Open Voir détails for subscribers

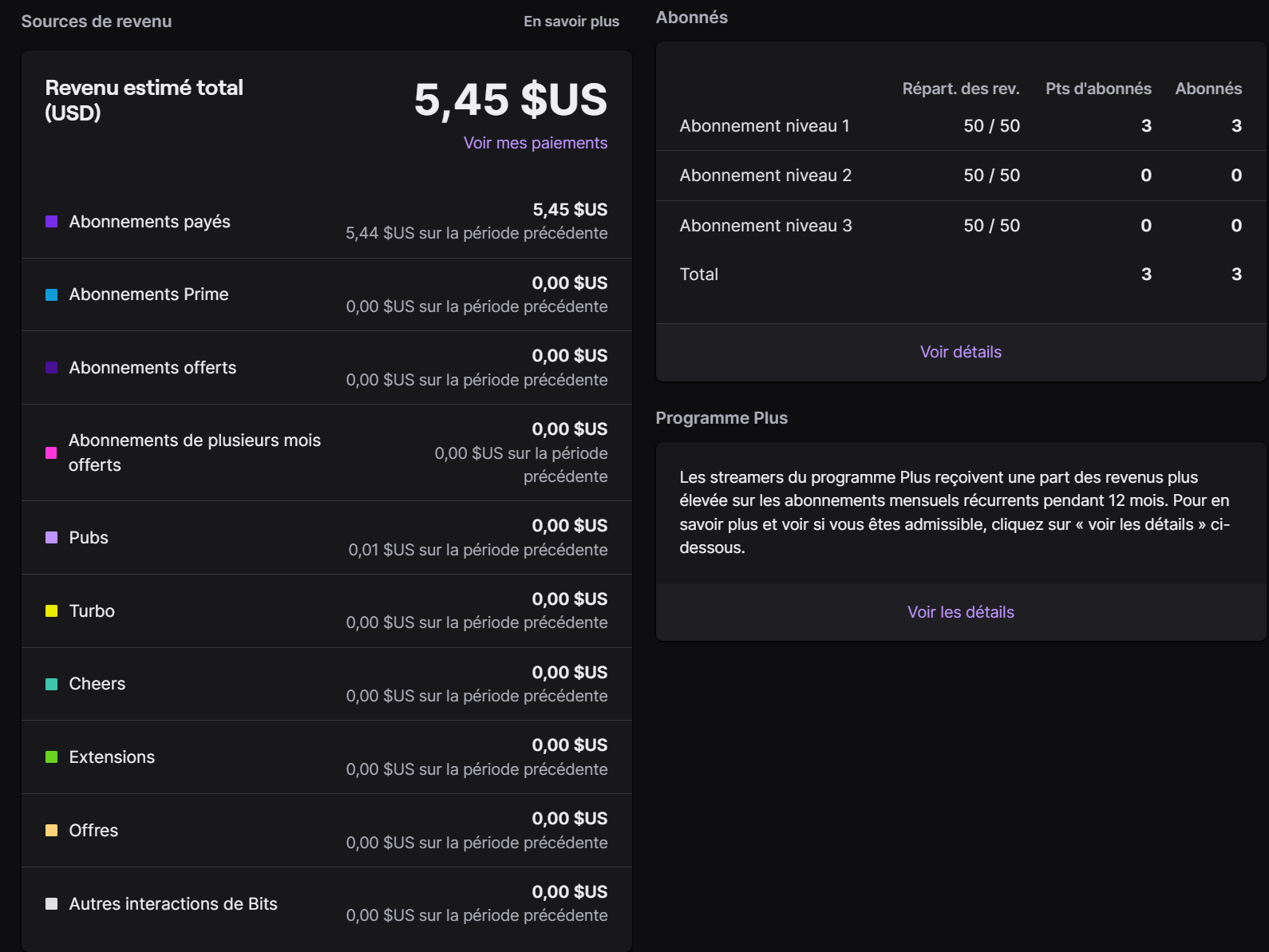click(961, 352)
